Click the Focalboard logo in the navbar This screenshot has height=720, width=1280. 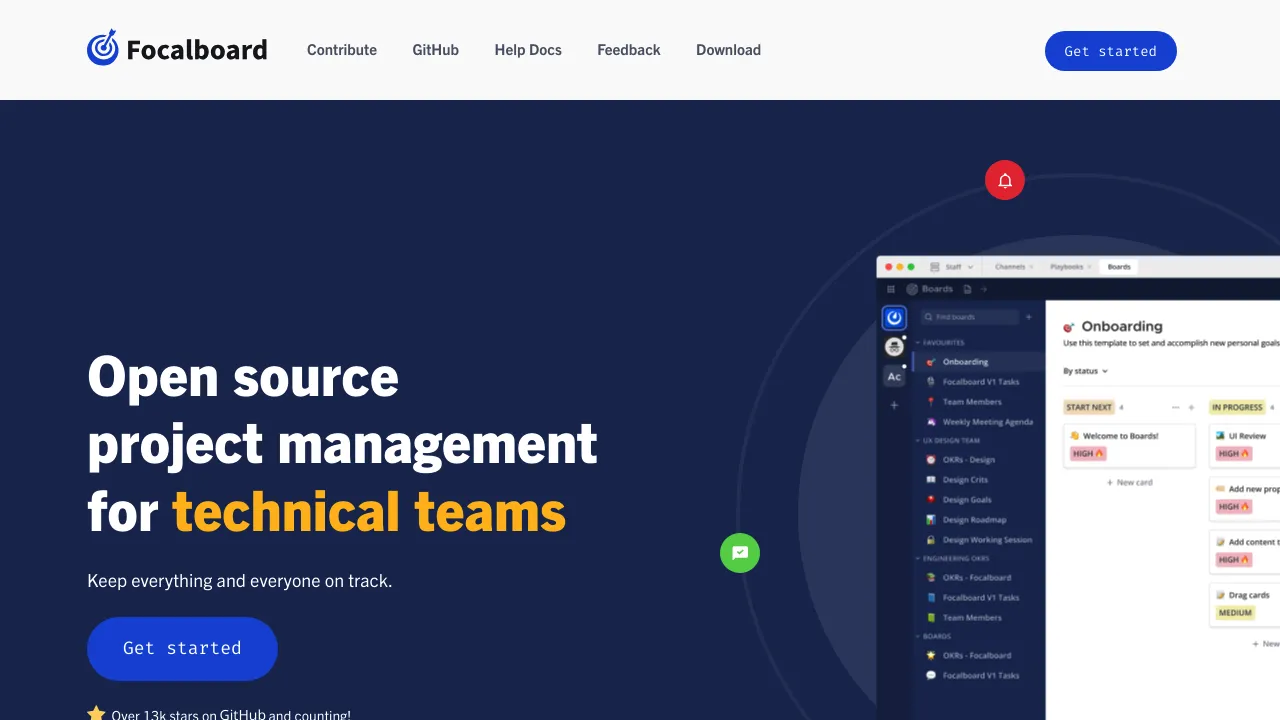pyautogui.click(x=177, y=49)
